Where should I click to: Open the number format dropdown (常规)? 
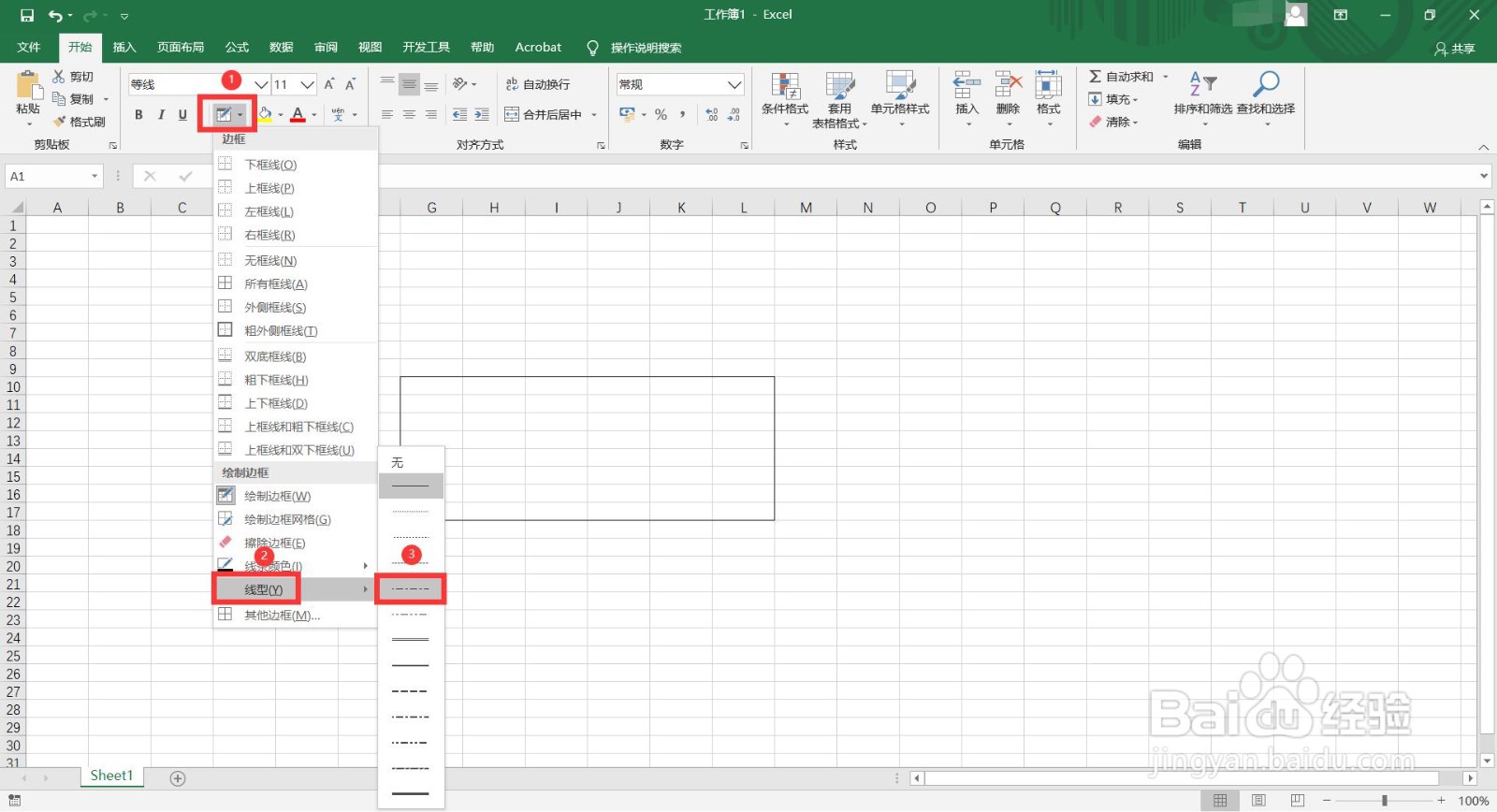pyautogui.click(x=734, y=84)
